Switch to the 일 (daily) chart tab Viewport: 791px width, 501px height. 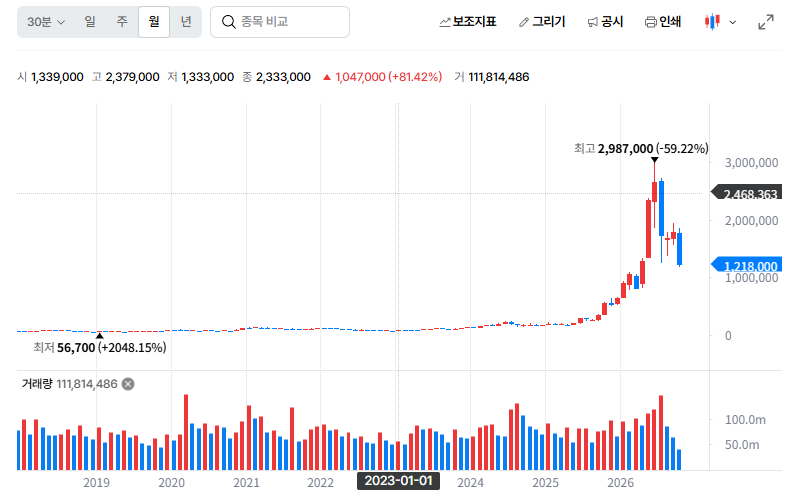[90, 22]
